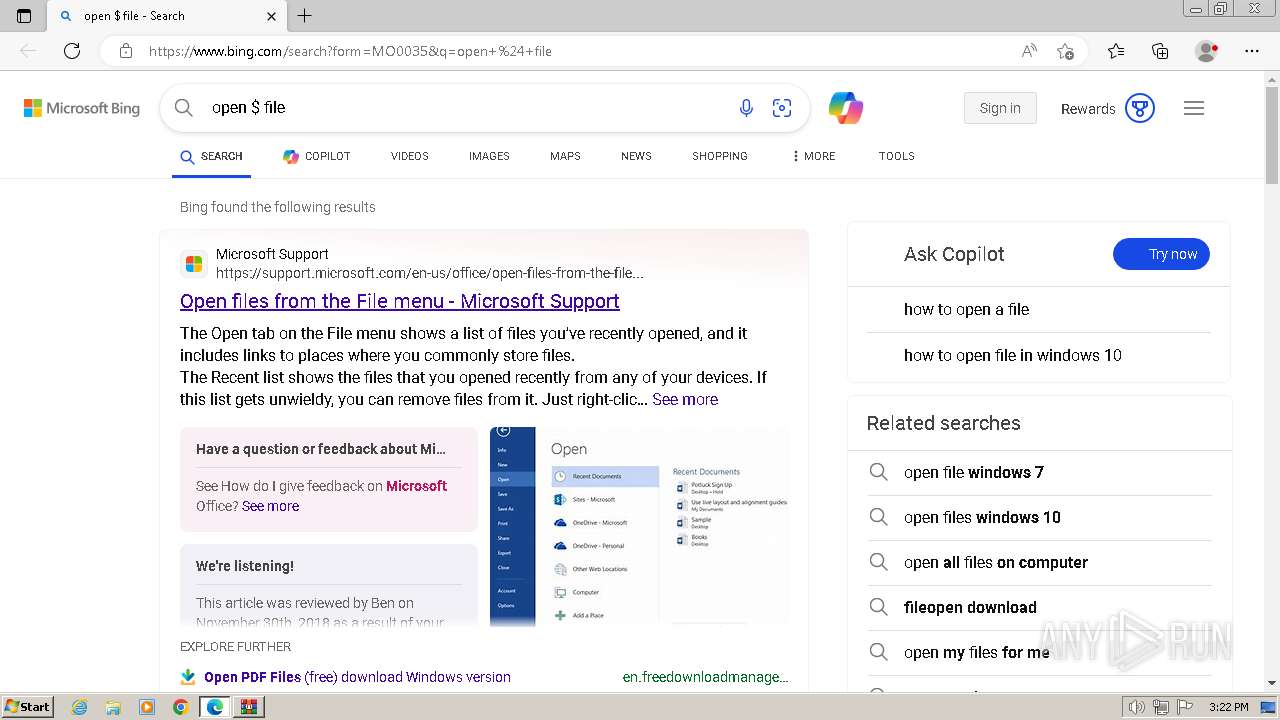View site information padlock icon
1280x720 pixels.
click(x=125, y=51)
